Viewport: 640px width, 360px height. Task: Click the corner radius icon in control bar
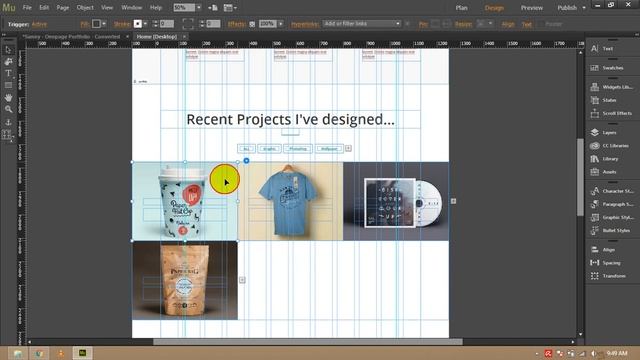coord(188,24)
